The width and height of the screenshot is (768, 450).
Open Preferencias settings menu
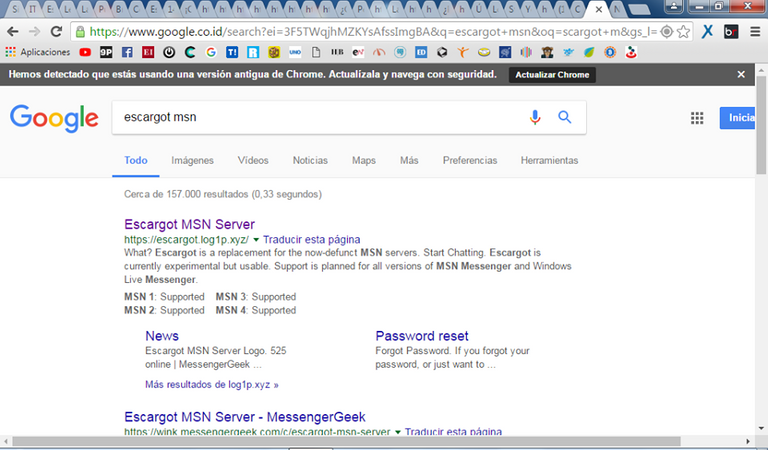pos(470,161)
